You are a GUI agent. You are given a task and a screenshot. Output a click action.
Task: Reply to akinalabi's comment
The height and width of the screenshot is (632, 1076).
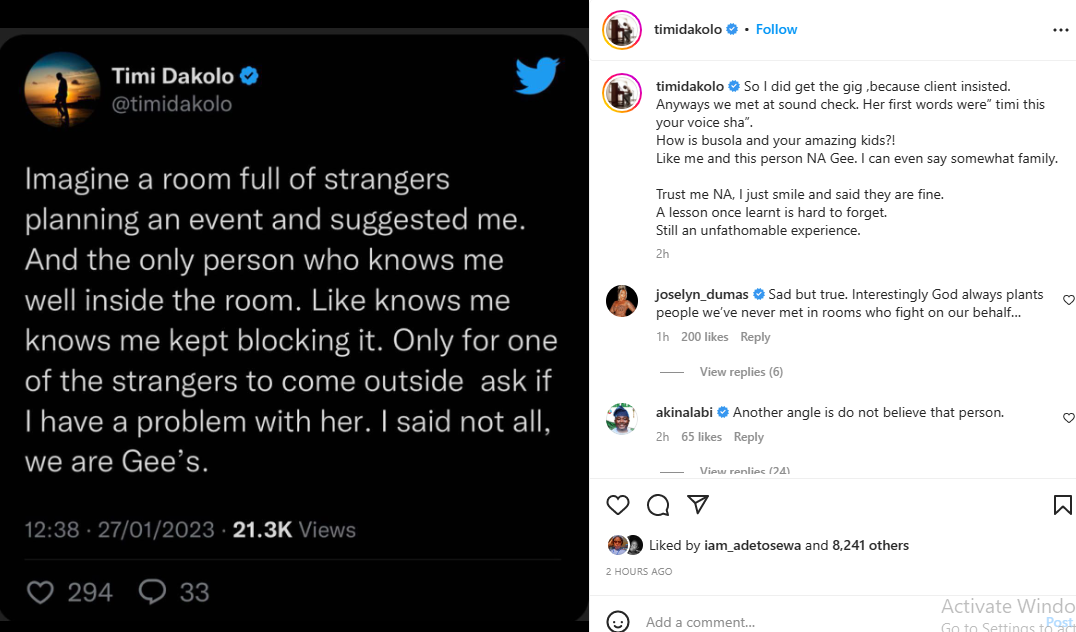748,437
